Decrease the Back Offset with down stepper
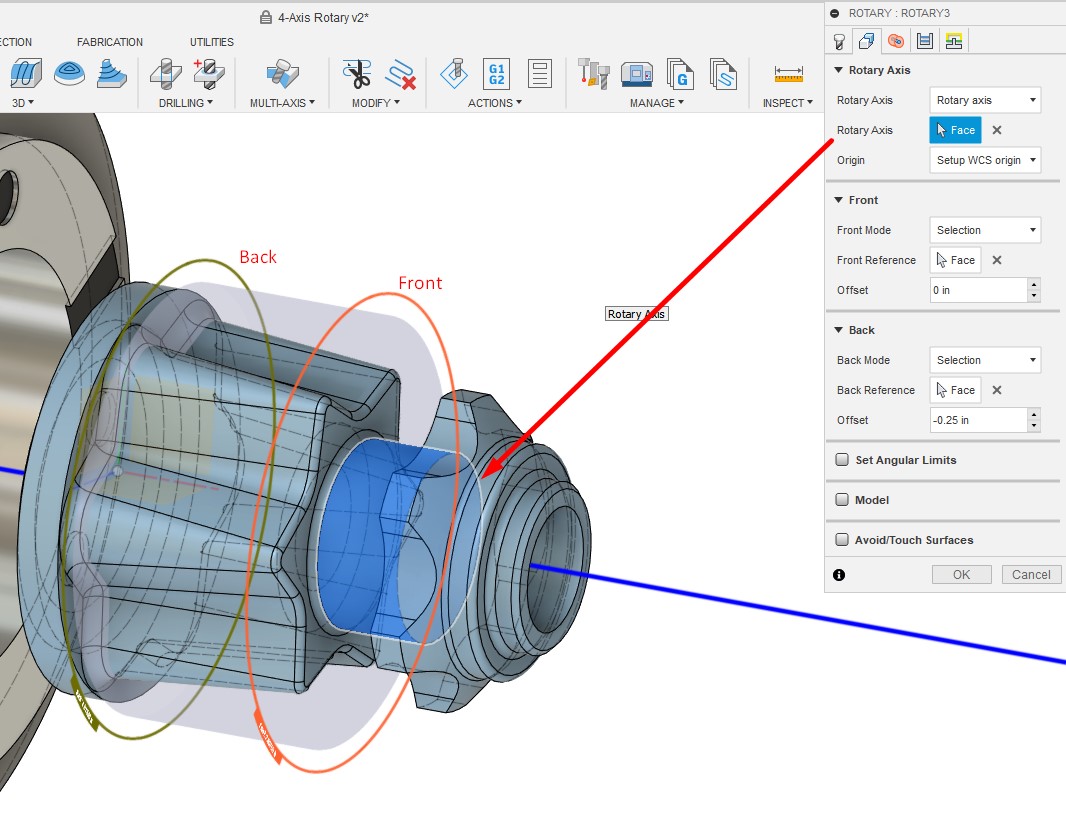 (1034, 426)
